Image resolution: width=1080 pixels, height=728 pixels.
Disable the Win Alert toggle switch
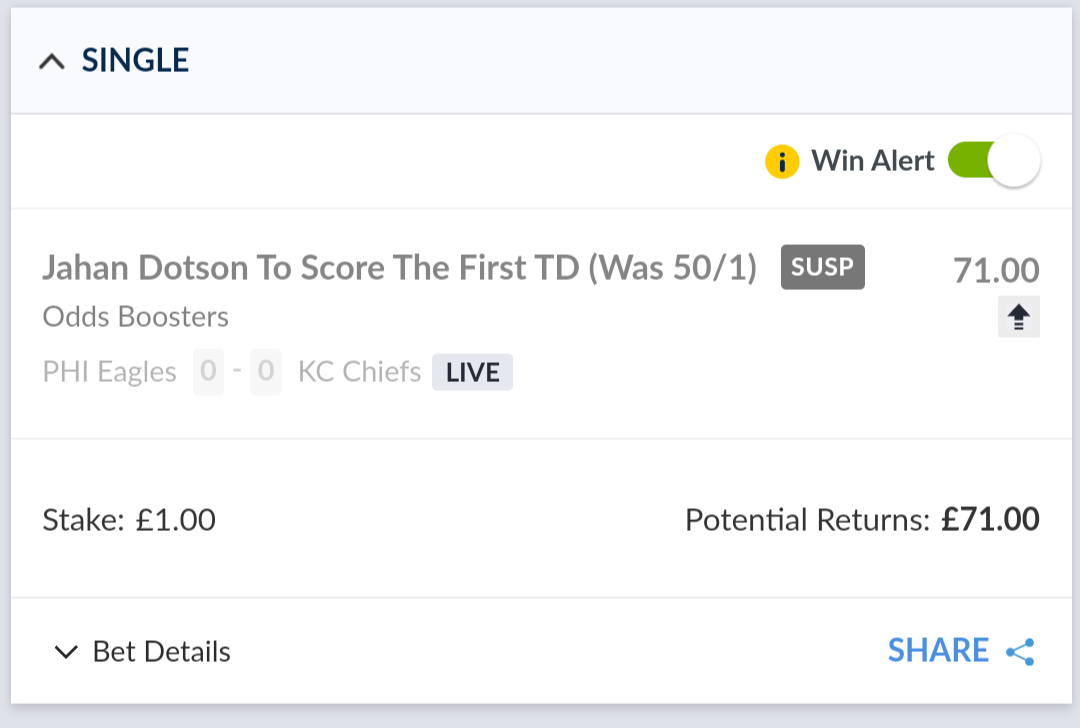coord(994,161)
